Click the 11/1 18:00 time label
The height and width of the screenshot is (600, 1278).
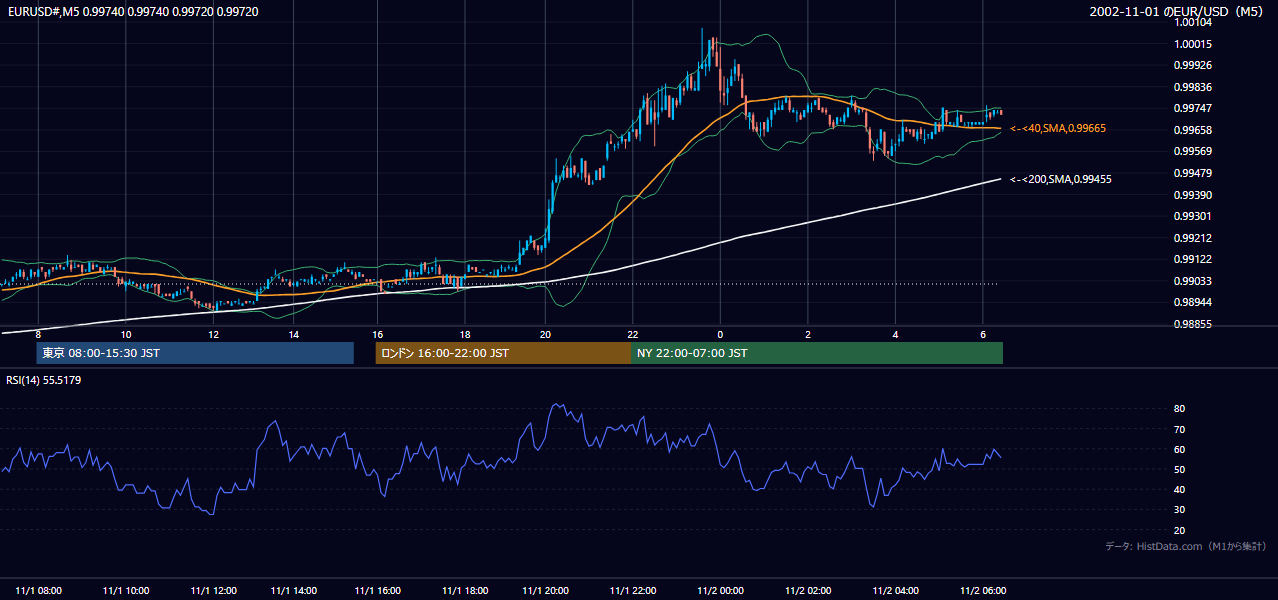click(465, 591)
